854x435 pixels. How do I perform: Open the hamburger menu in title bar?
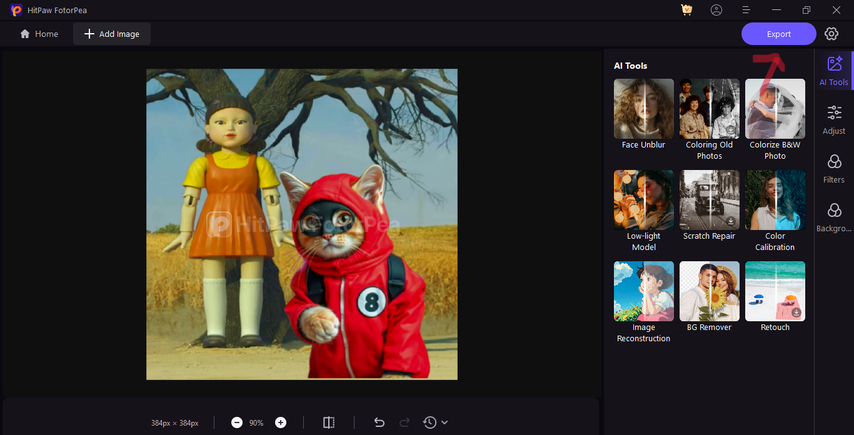coord(746,10)
